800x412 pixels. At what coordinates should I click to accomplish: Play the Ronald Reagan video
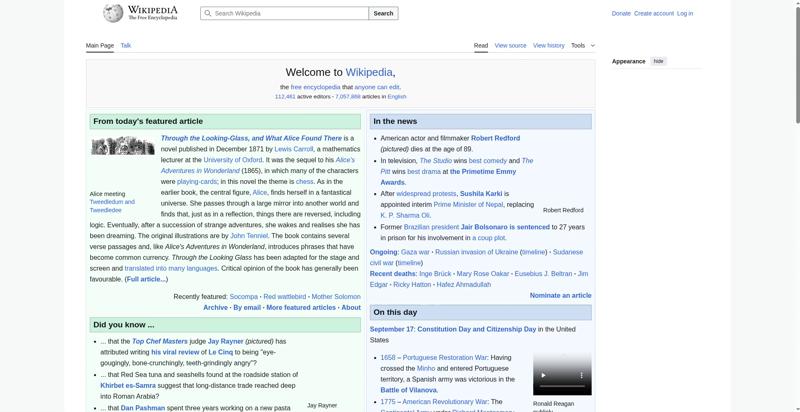pos(543,375)
